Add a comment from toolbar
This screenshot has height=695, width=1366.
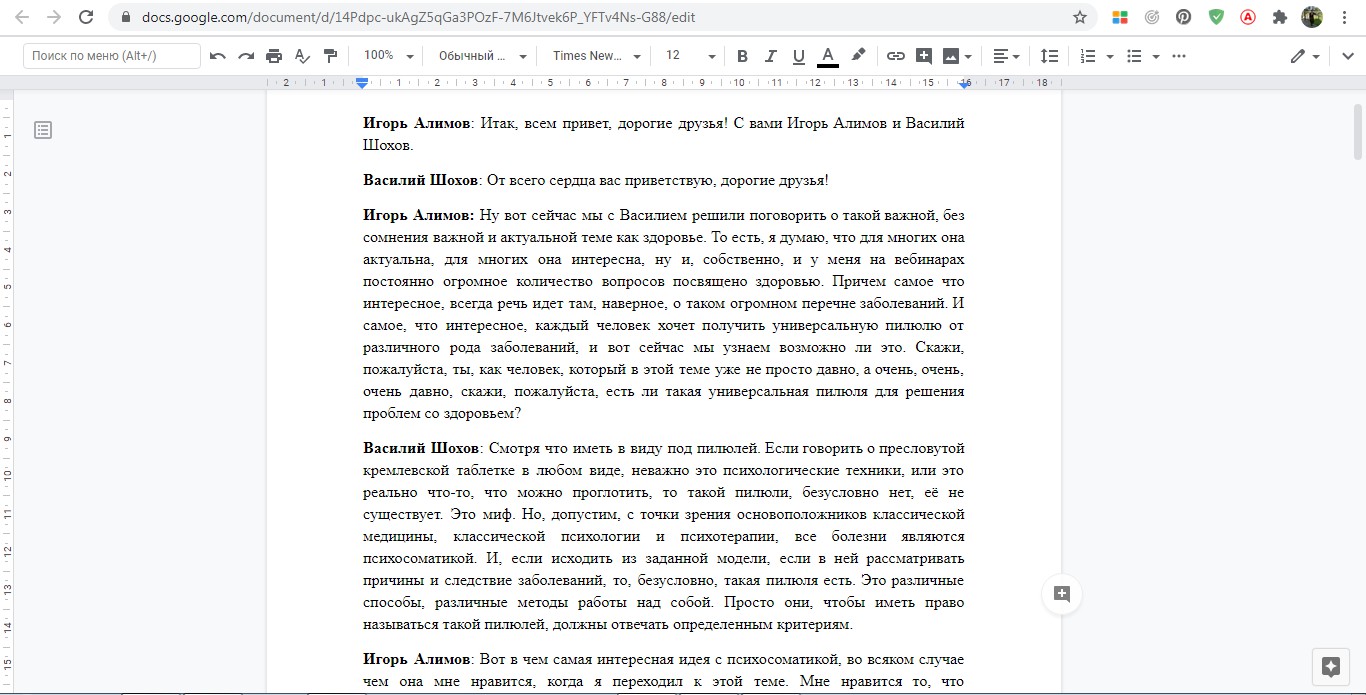pos(924,56)
